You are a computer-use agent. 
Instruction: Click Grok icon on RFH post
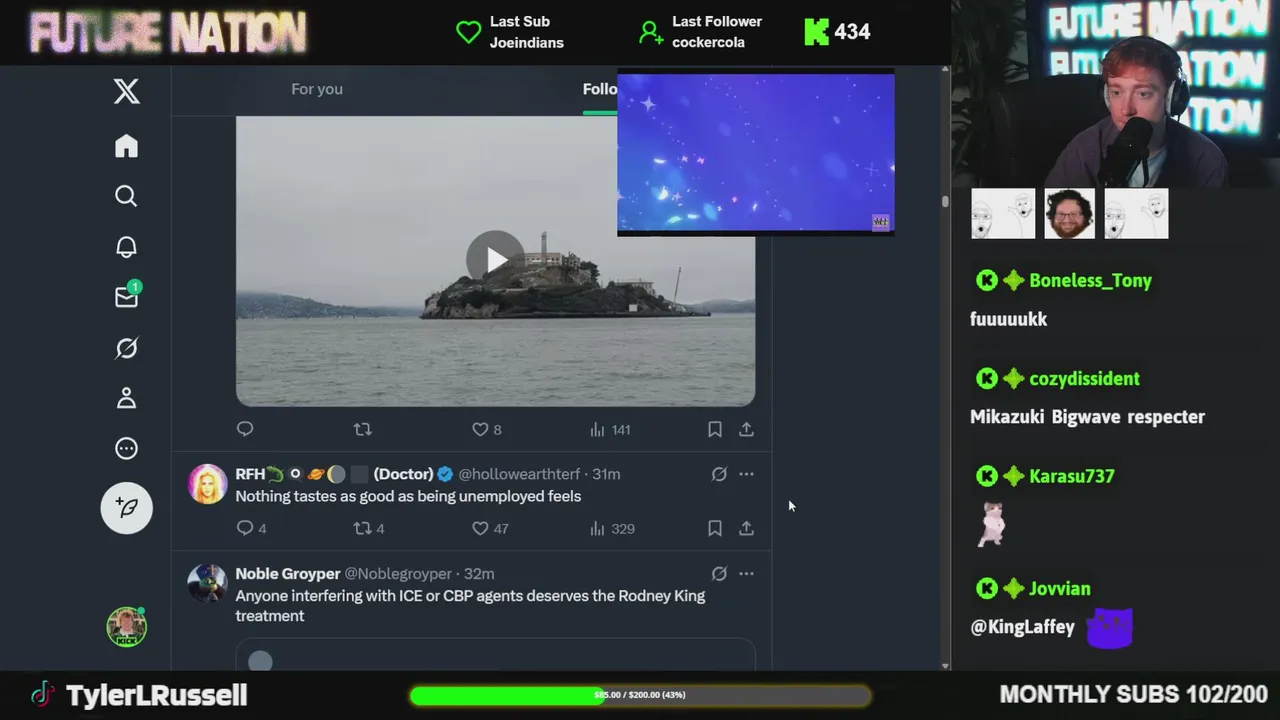719,474
